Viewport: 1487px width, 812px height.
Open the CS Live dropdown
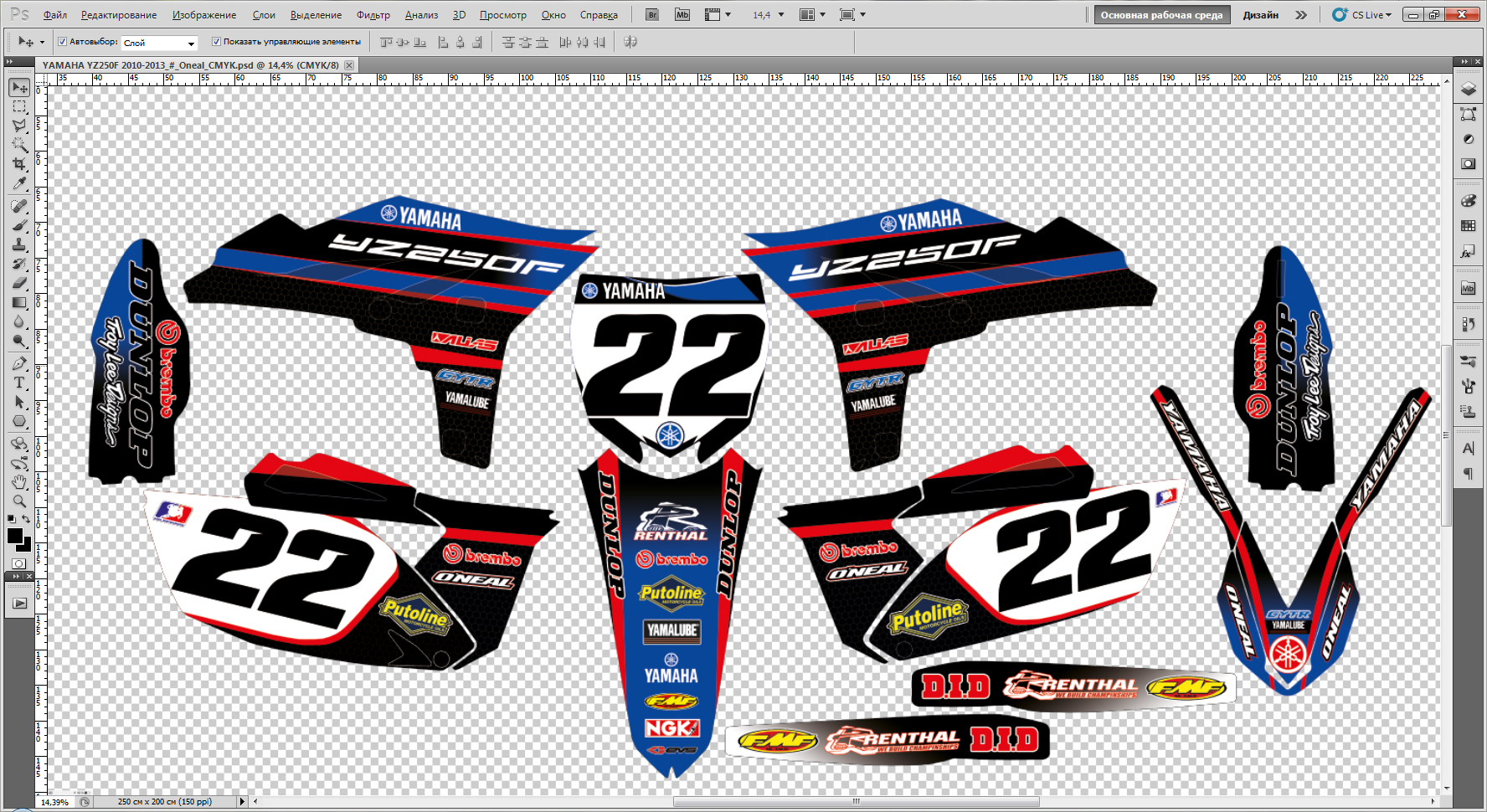1362,15
